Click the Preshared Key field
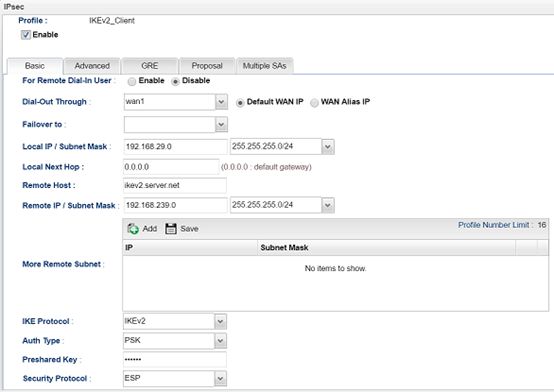This screenshot has height=392, width=554. pyautogui.click(x=175, y=360)
